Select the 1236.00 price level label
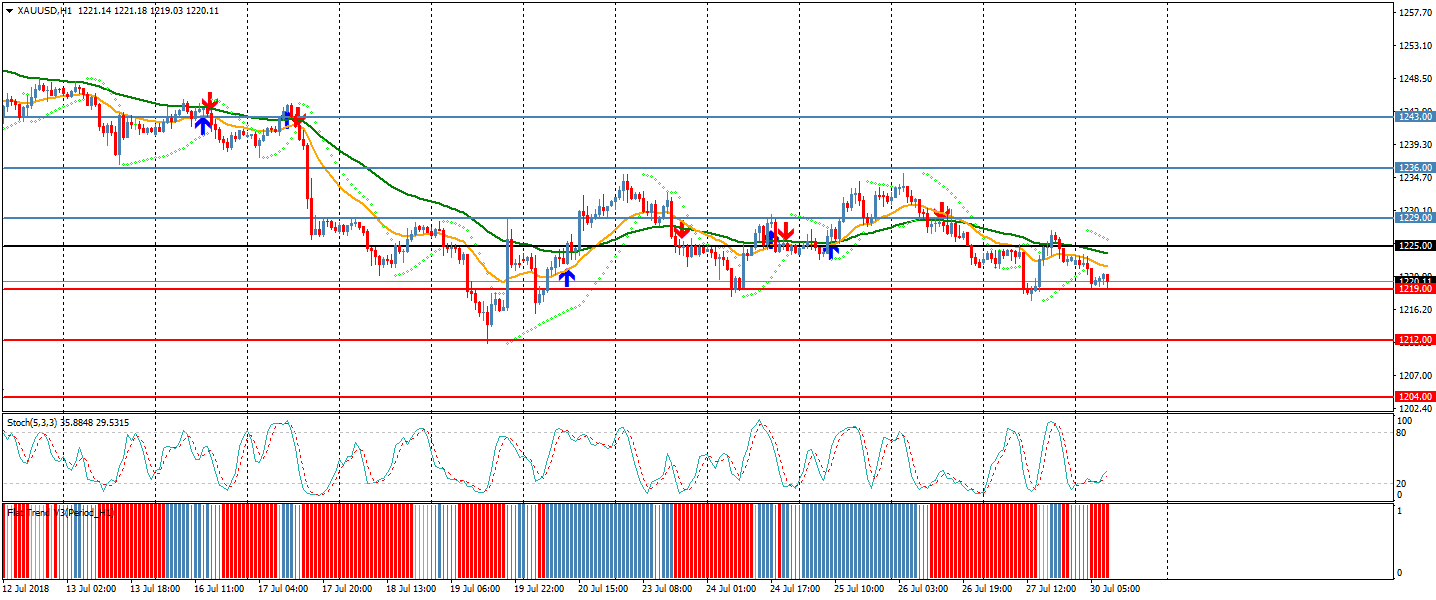 pos(1415,168)
